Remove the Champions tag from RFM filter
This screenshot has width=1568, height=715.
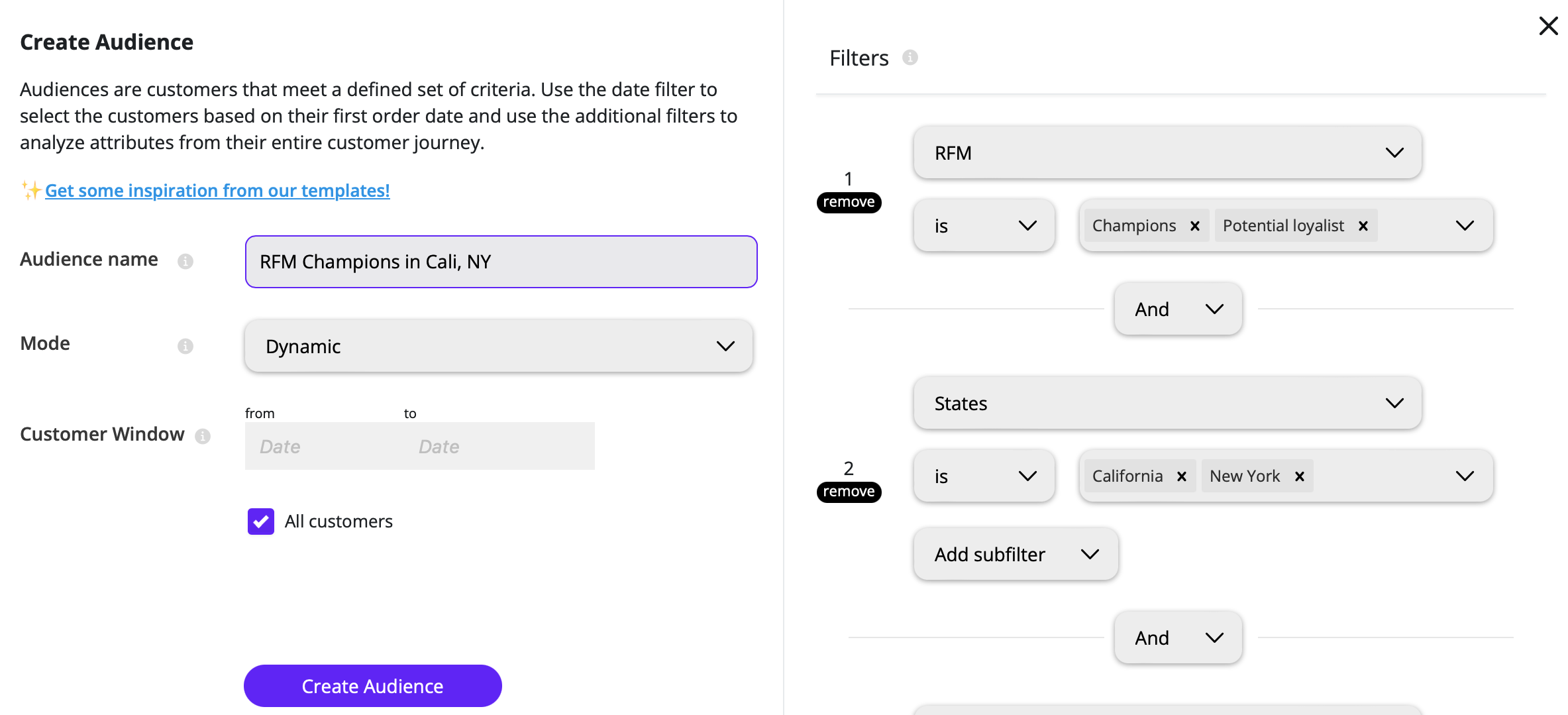1195,226
